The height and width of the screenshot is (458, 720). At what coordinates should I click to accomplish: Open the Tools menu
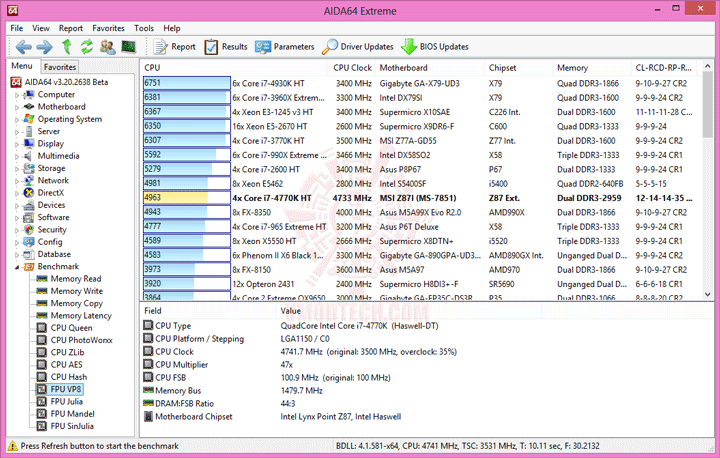144,28
